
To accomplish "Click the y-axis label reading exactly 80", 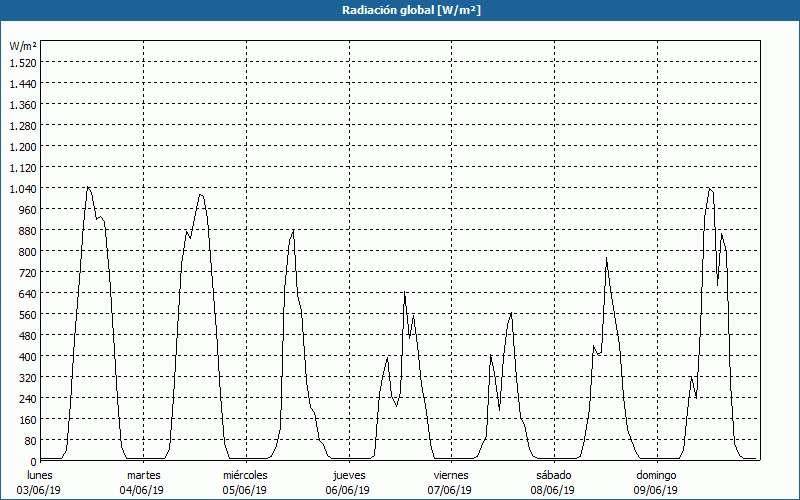I will pos(31,440).
